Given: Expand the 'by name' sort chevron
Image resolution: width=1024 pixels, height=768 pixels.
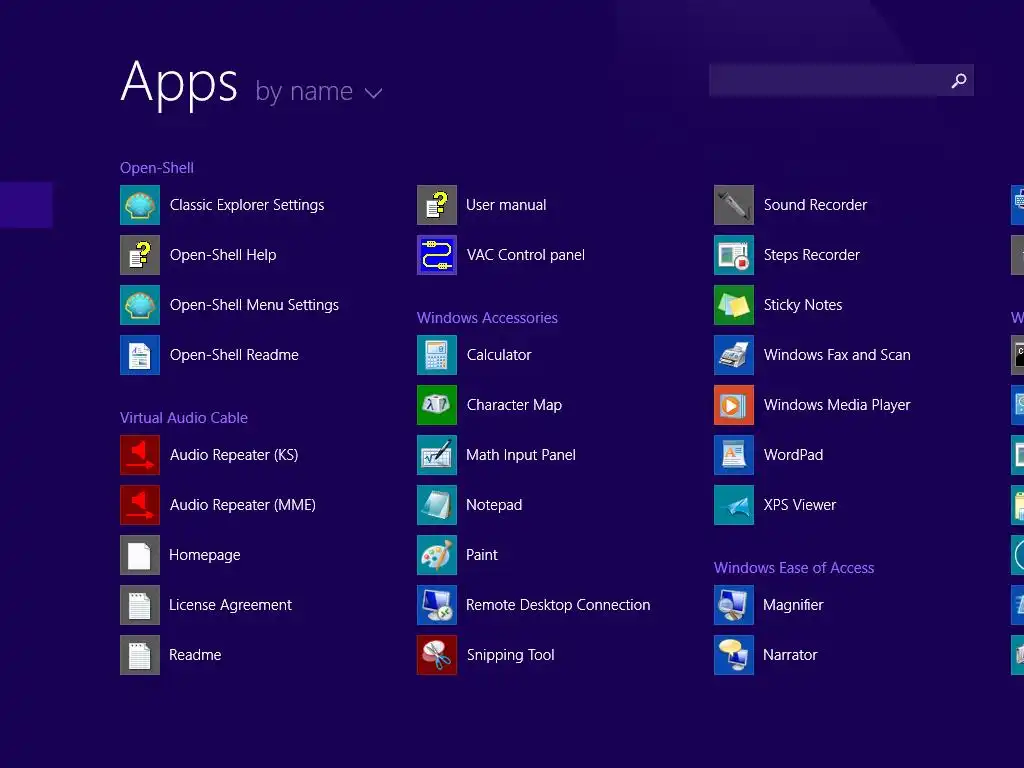Looking at the screenshot, I should [x=374, y=93].
